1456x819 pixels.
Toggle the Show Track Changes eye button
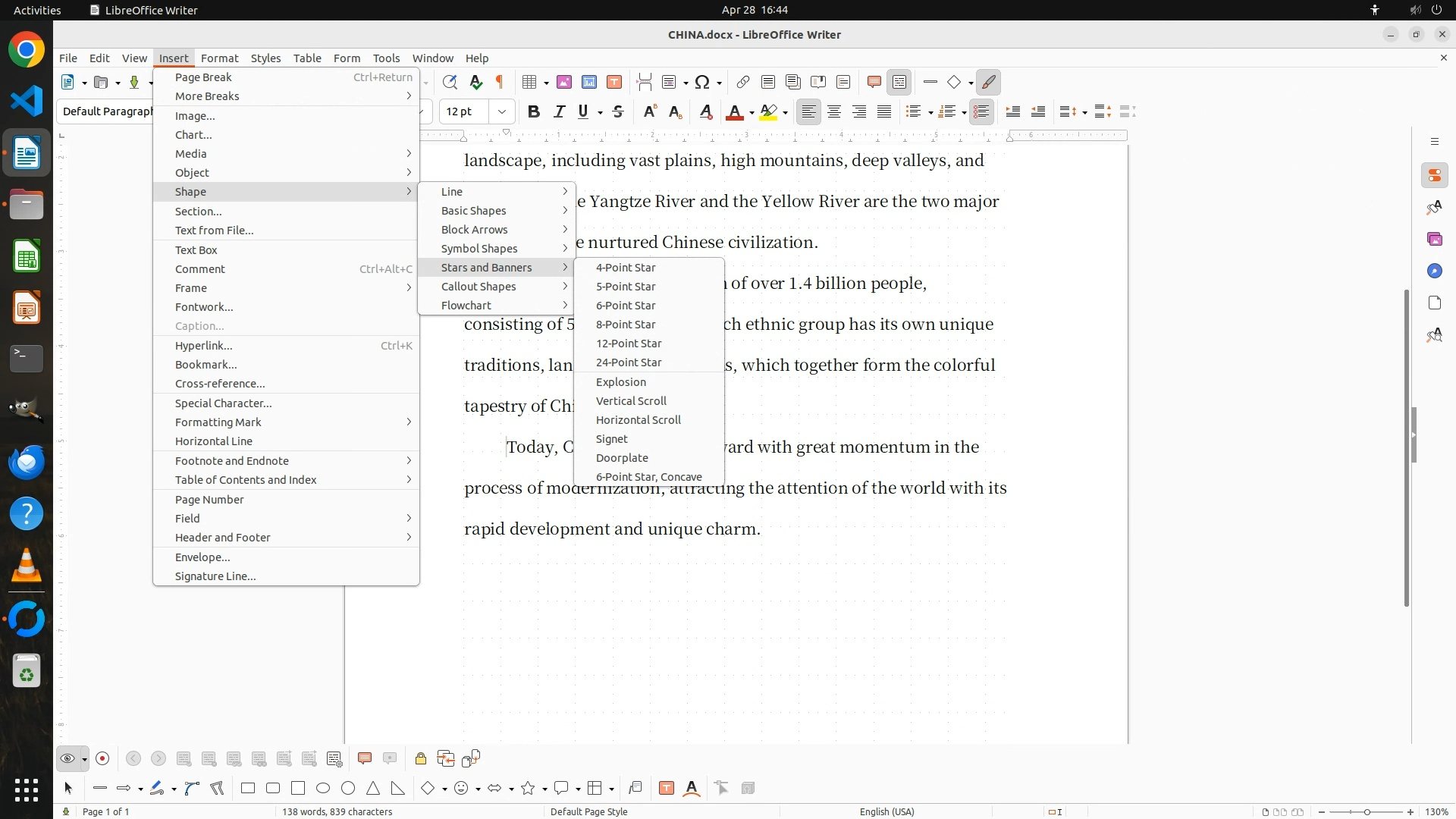[x=67, y=758]
